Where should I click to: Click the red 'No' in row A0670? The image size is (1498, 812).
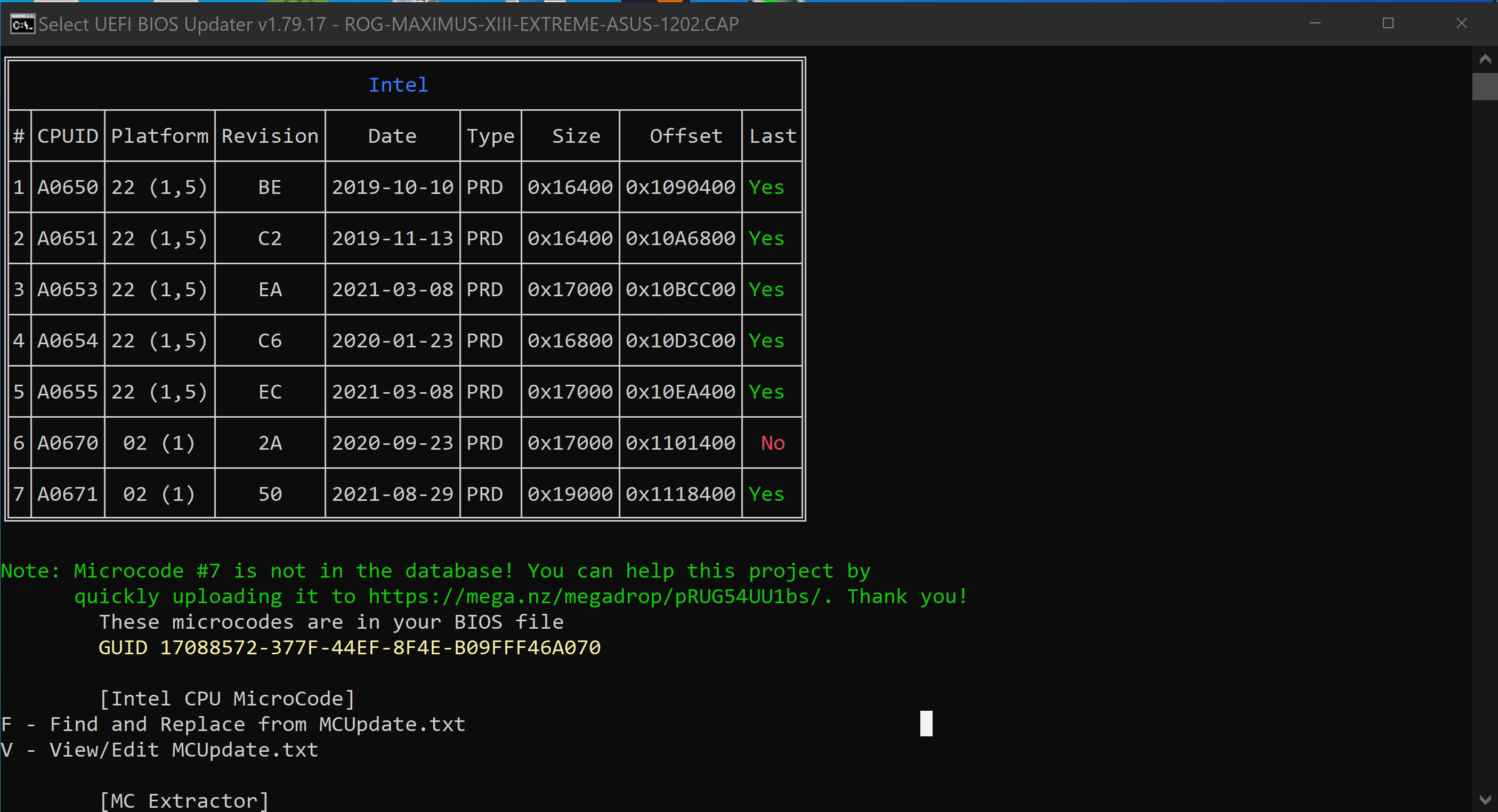773,443
